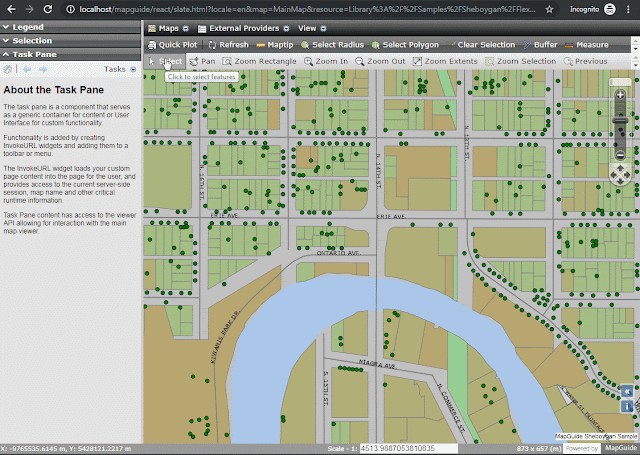Screen dimensions: 640x455
Task: Pan the map down with arrow control
Action: pos(620,181)
